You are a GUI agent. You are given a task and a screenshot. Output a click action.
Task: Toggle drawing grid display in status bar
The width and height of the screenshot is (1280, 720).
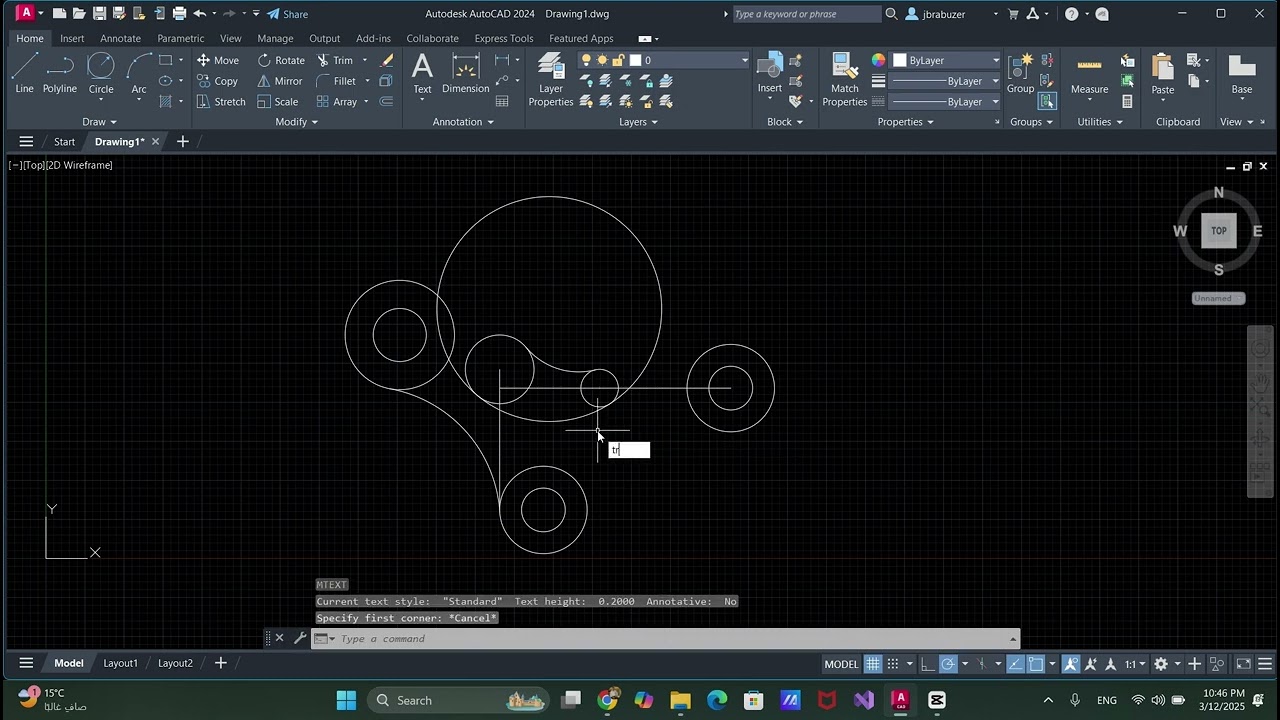pyautogui.click(x=873, y=664)
